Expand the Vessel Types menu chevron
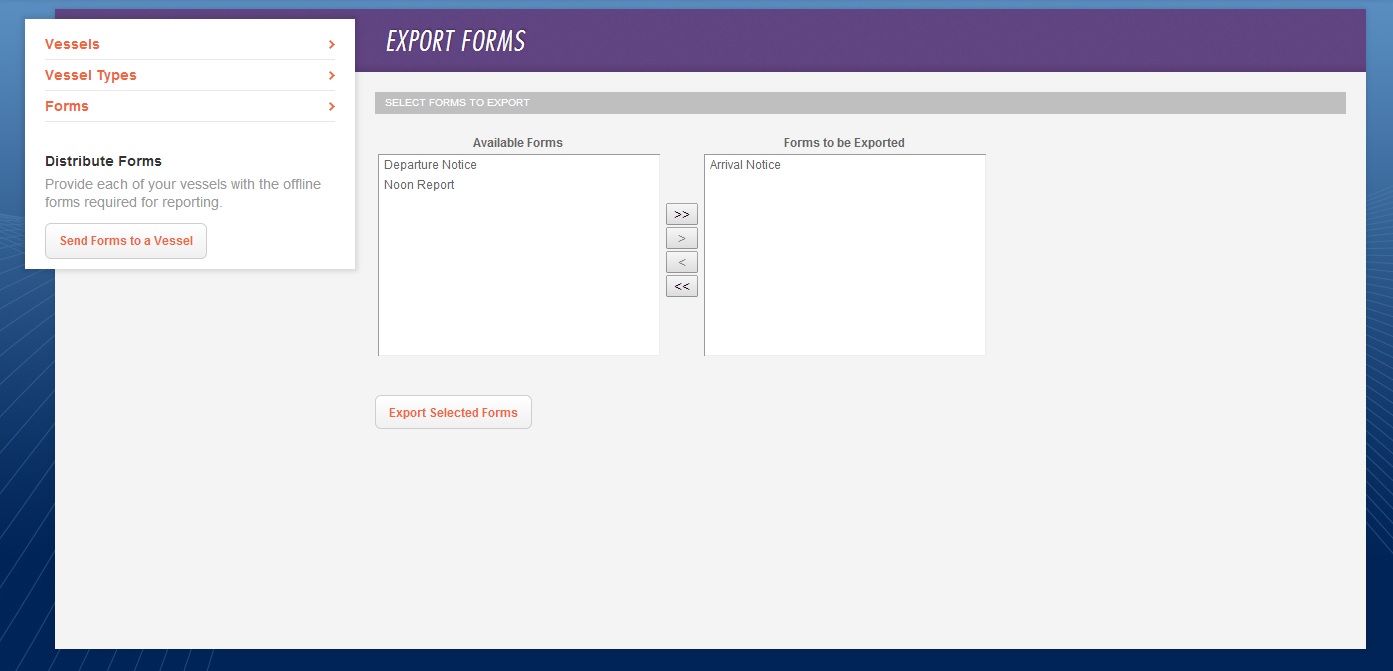The image size is (1393, 671). [x=331, y=75]
